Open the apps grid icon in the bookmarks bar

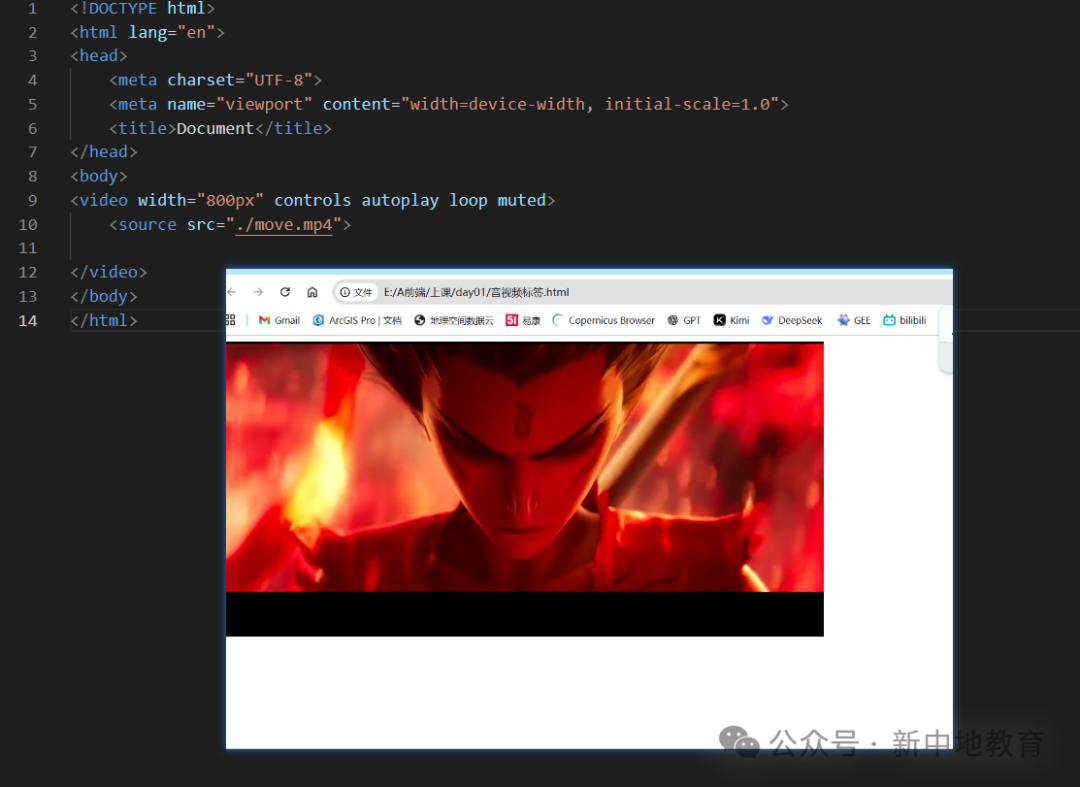231,320
